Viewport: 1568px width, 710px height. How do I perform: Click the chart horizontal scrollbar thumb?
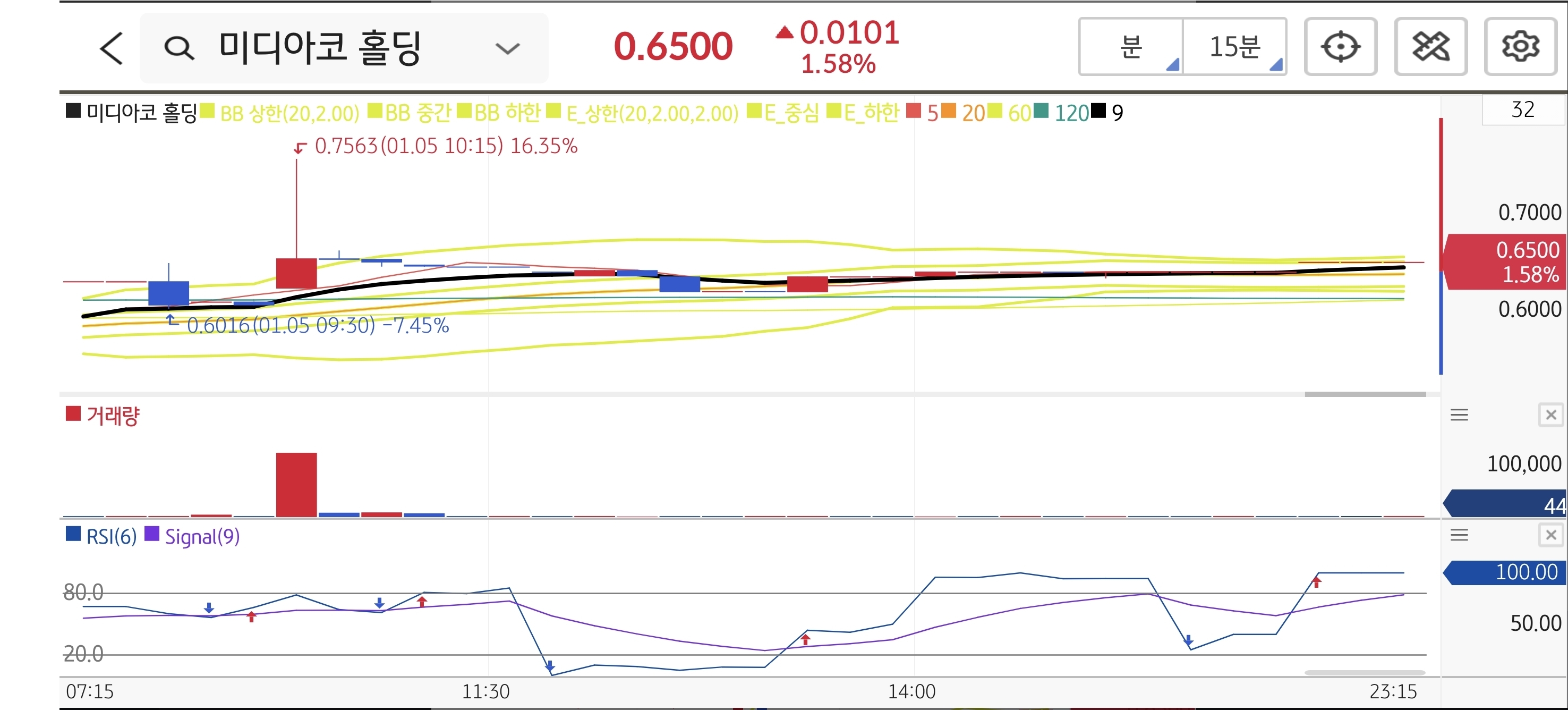point(1365,394)
